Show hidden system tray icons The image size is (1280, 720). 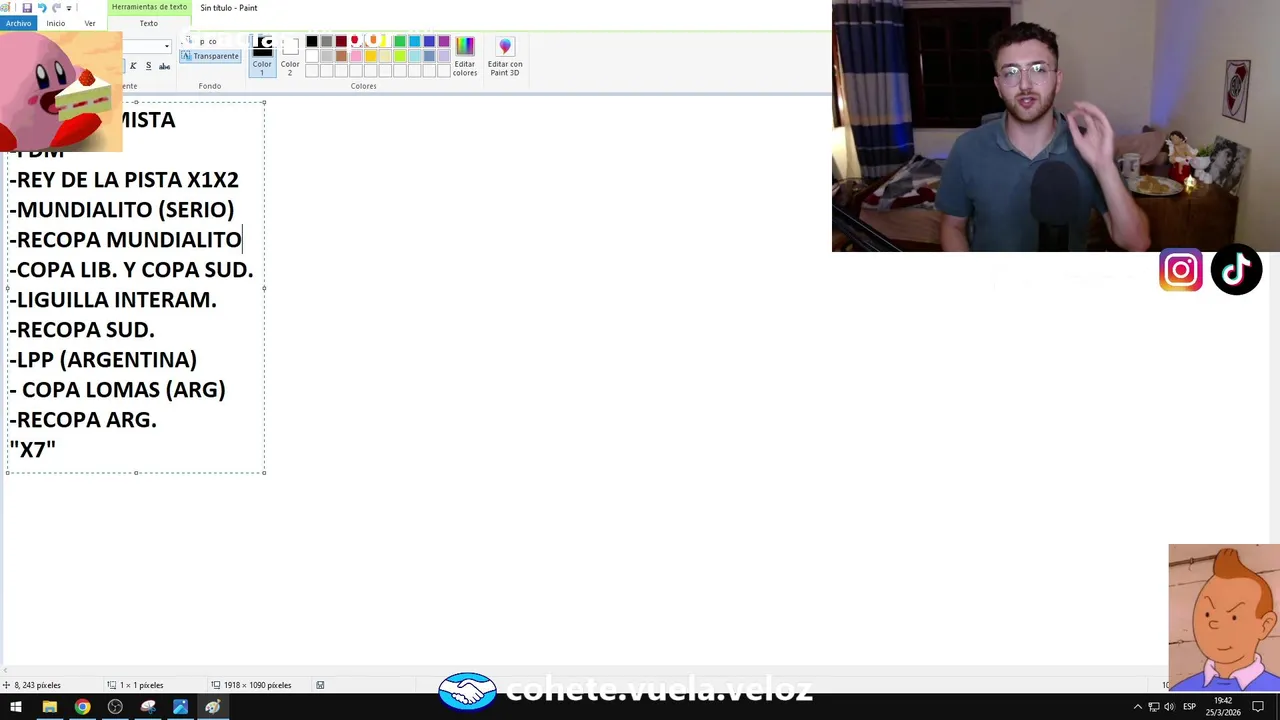coord(1137,707)
